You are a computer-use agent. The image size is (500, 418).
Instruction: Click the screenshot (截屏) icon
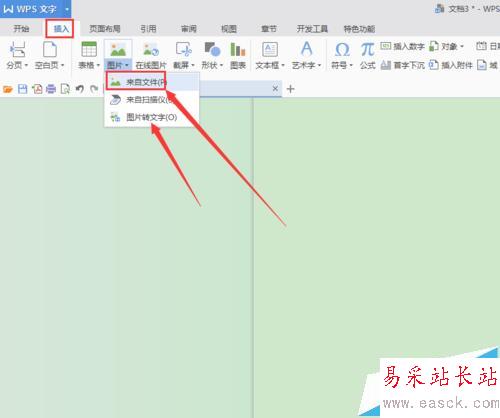click(184, 50)
